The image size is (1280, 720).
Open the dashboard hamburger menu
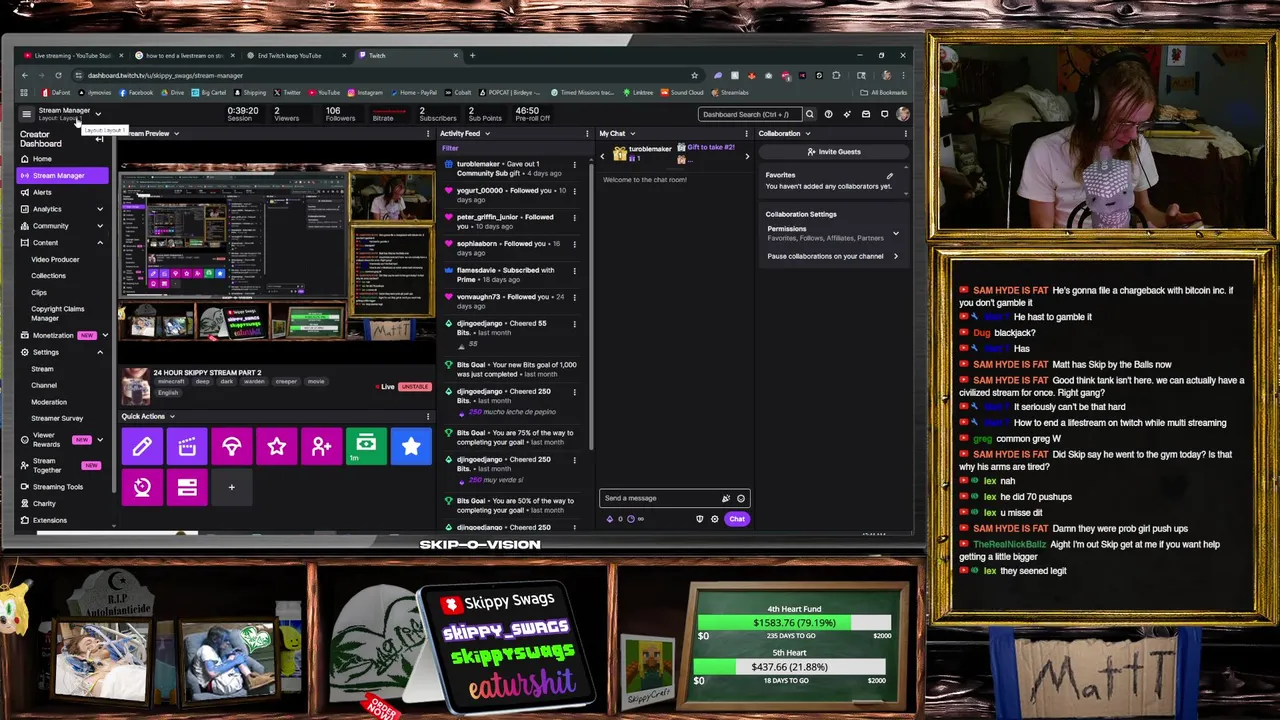point(27,114)
